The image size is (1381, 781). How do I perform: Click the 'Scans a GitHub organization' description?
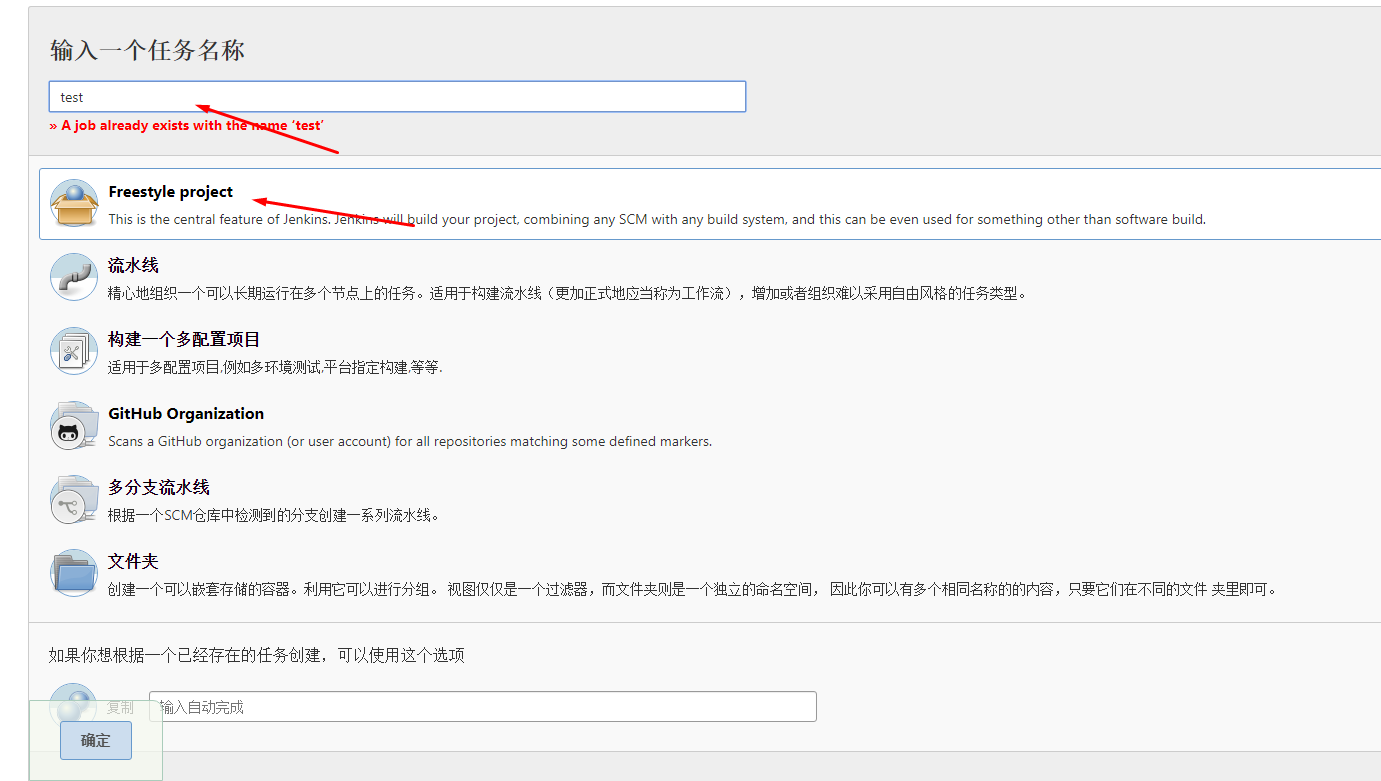tap(410, 442)
